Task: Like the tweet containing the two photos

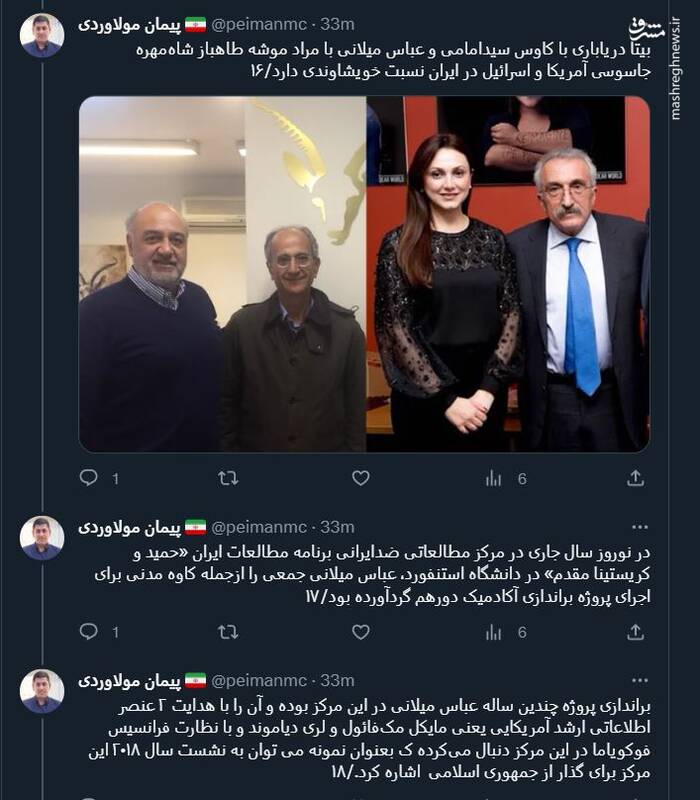Action: click(x=361, y=478)
